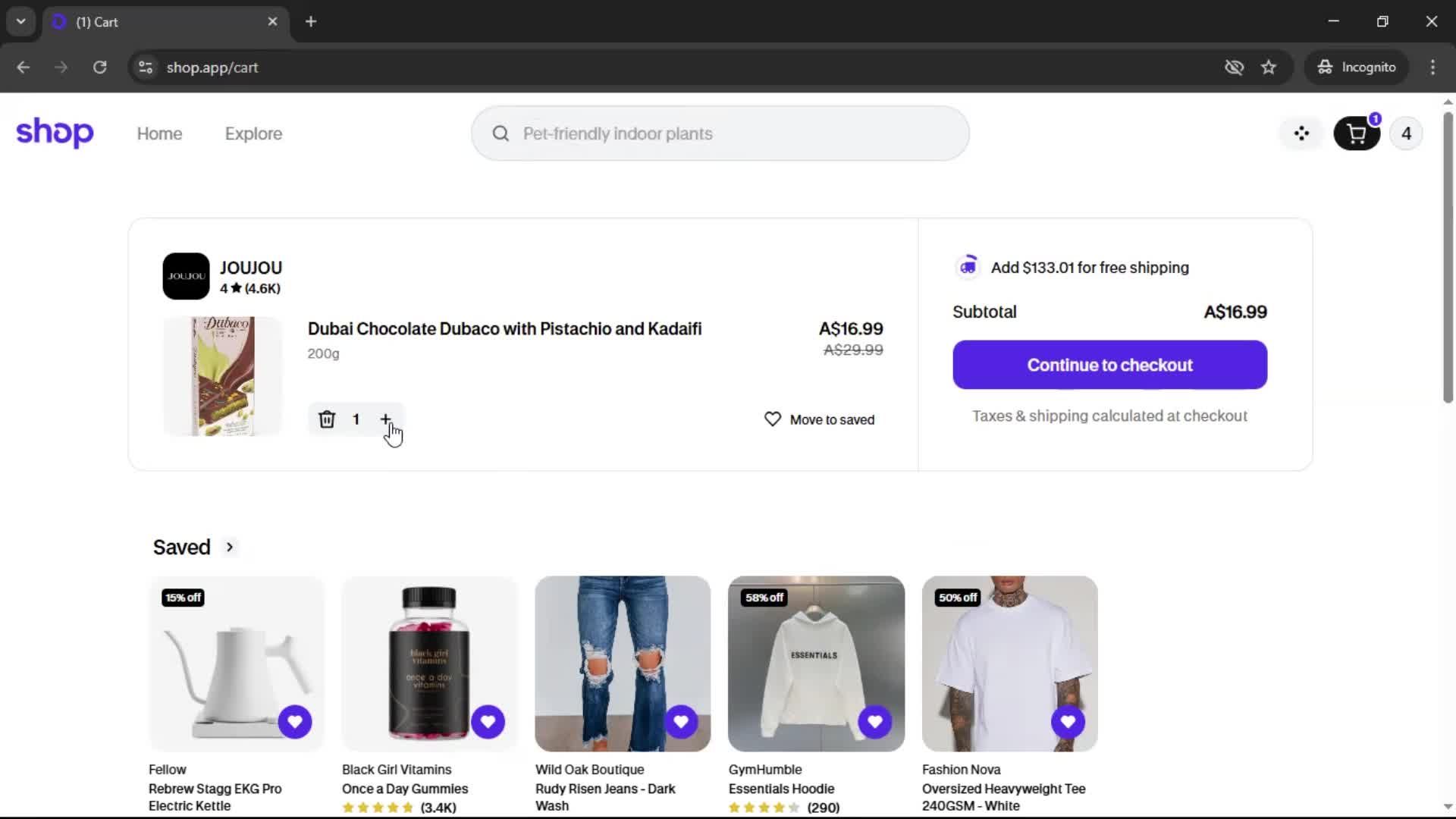Image resolution: width=1456 pixels, height=819 pixels.
Task: Unsave the Oversized Heavyweight Tee heart
Action: 1068,722
